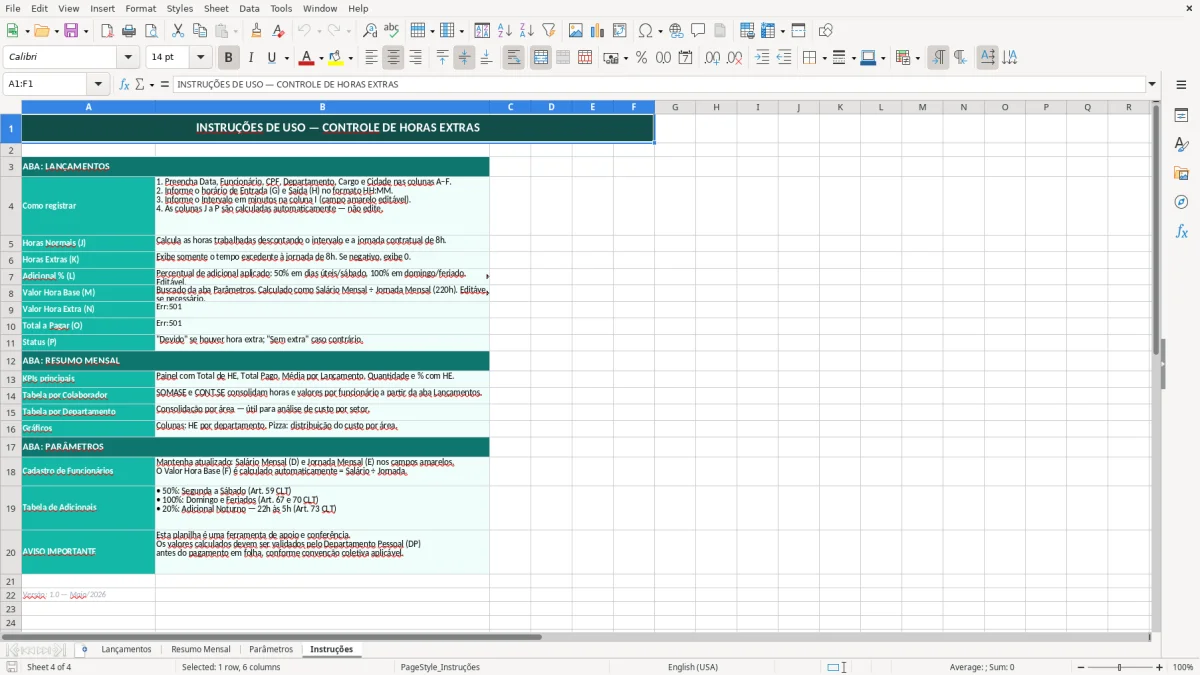Open Find & Replace

370,31
